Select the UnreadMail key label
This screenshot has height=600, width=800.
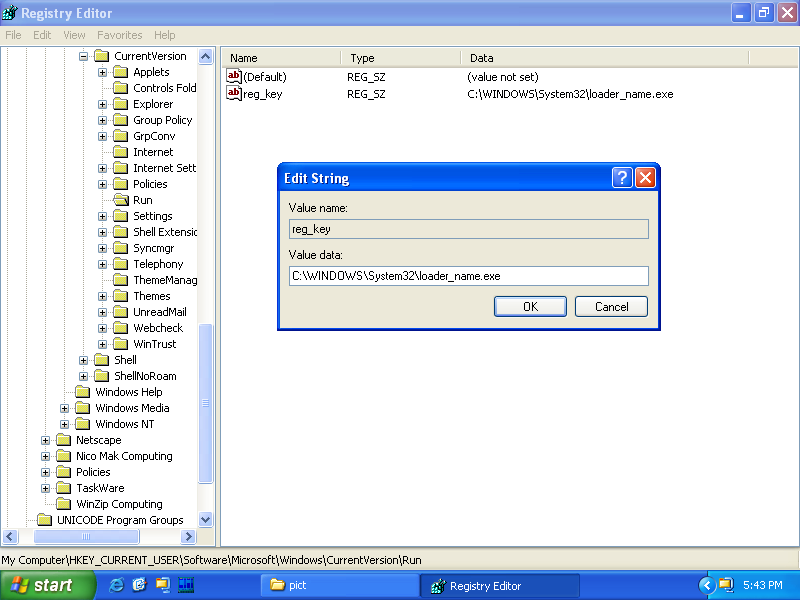tap(160, 312)
